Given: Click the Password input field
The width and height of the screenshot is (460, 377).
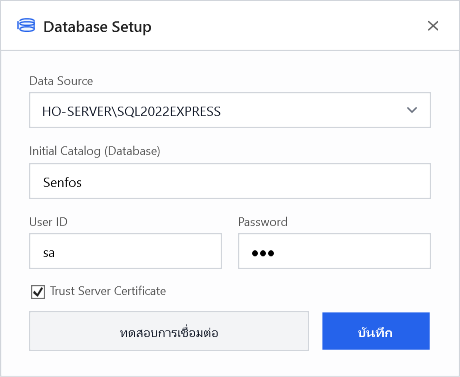Looking at the screenshot, I should pos(334,251).
